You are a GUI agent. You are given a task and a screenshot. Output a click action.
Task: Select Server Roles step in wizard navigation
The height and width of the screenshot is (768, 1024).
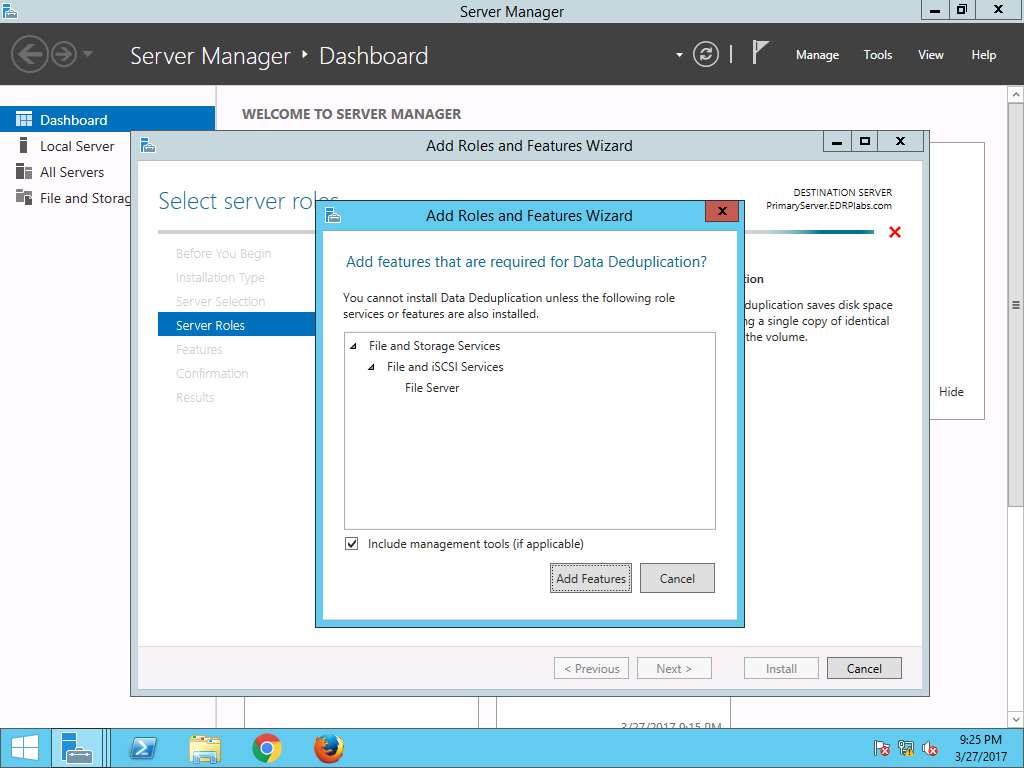[x=236, y=325]
